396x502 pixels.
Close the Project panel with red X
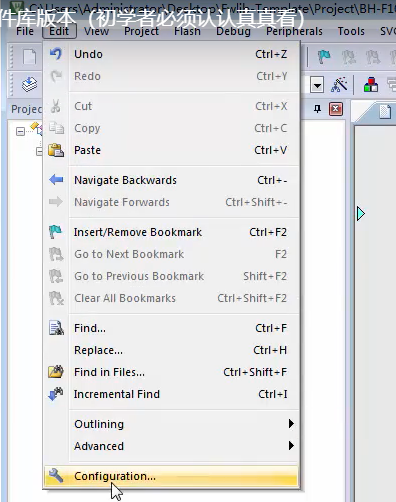click(x=336, y=109)
